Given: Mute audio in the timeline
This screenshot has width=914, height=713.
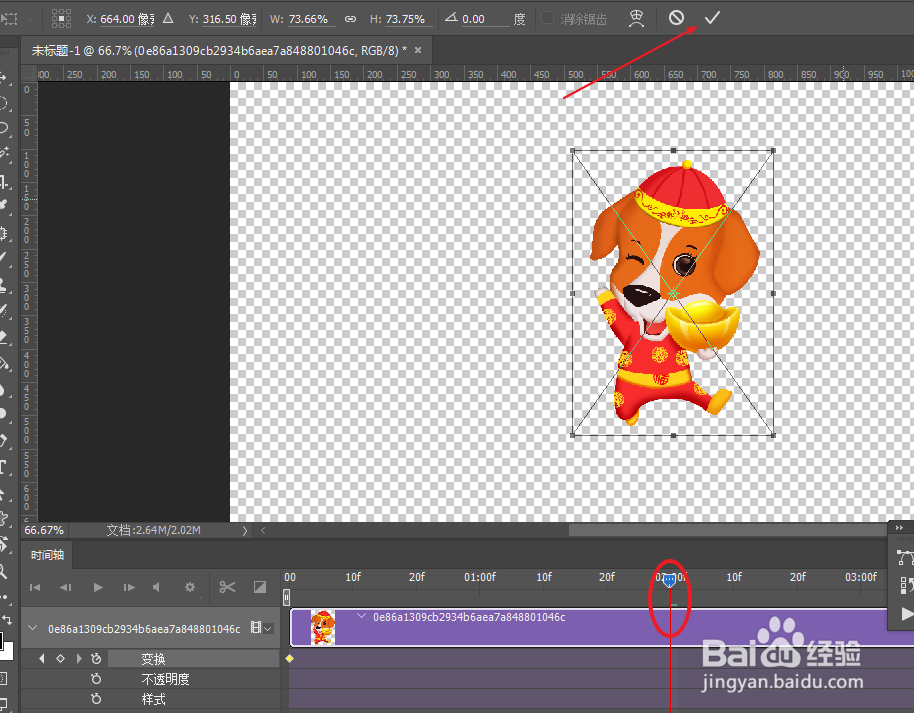Looking at the screenshot, I should 157,587.
